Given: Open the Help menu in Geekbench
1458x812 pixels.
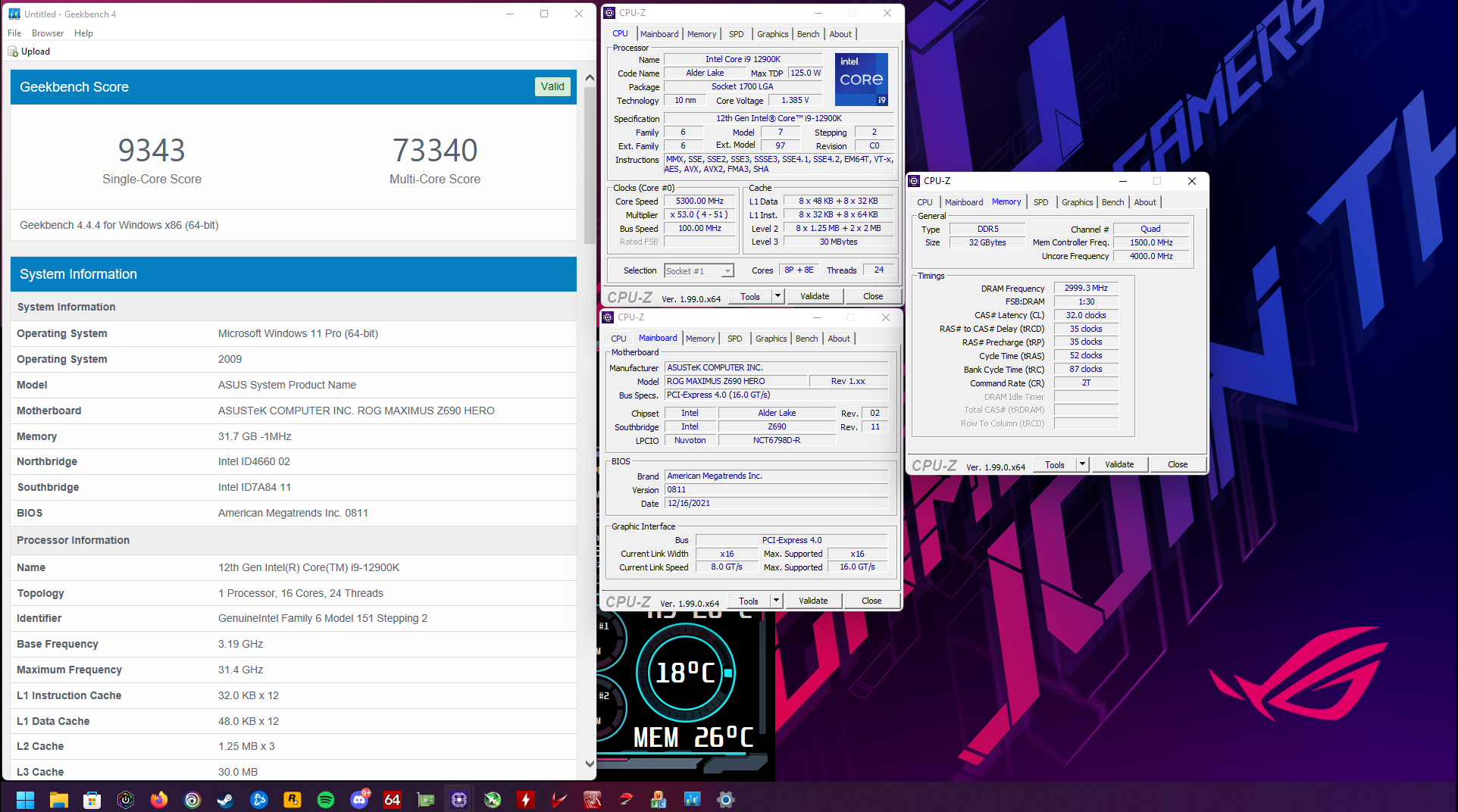Looking at the screenshot, I should pyautogui.click(x=83, y=33).
